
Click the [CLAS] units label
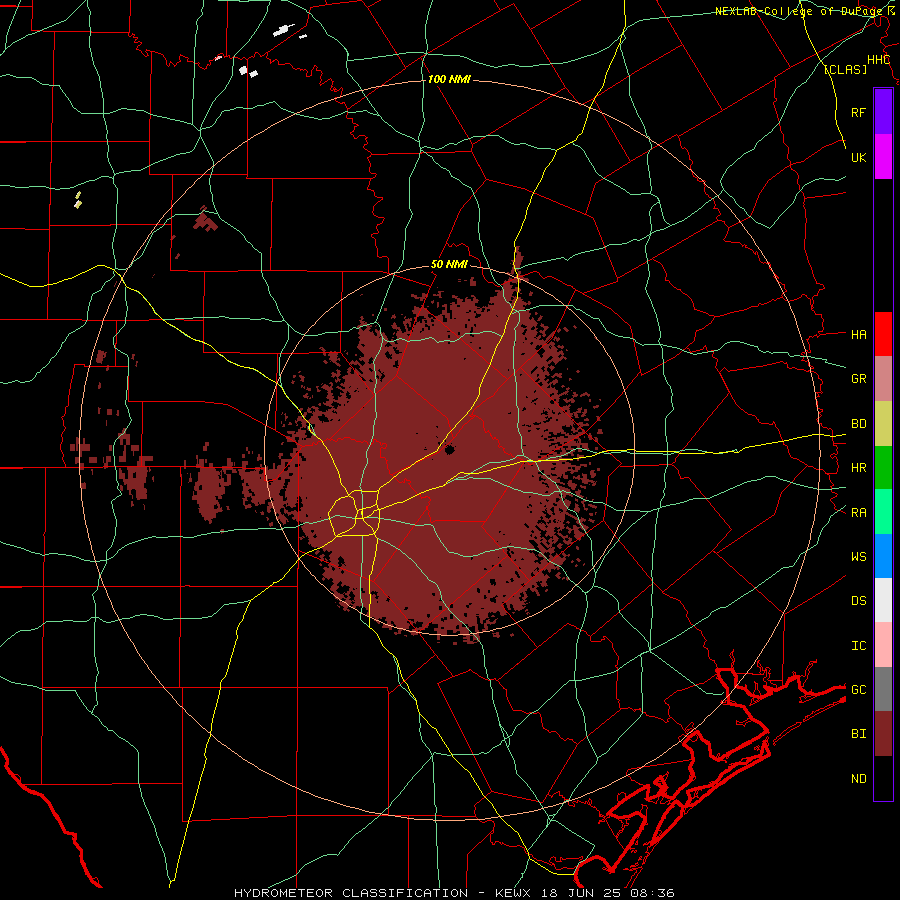(845, 70)
